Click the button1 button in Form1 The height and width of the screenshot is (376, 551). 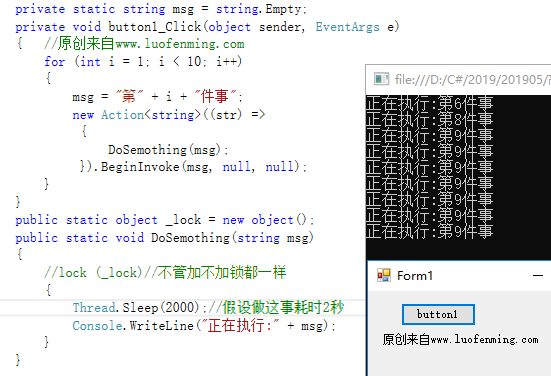click(438, 314)
